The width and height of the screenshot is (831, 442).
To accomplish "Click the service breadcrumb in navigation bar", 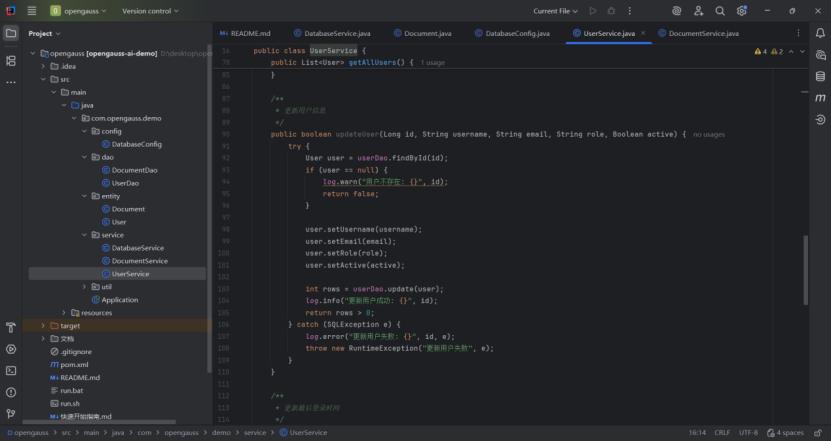I will 255,432.
